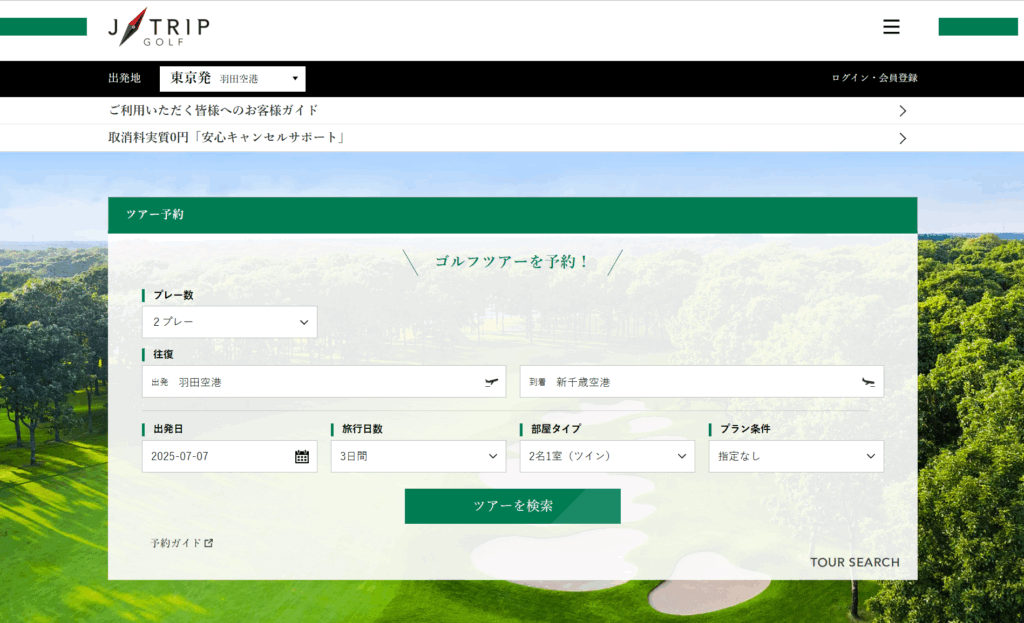Click the external link icon beside 予約ガイド

209,543
